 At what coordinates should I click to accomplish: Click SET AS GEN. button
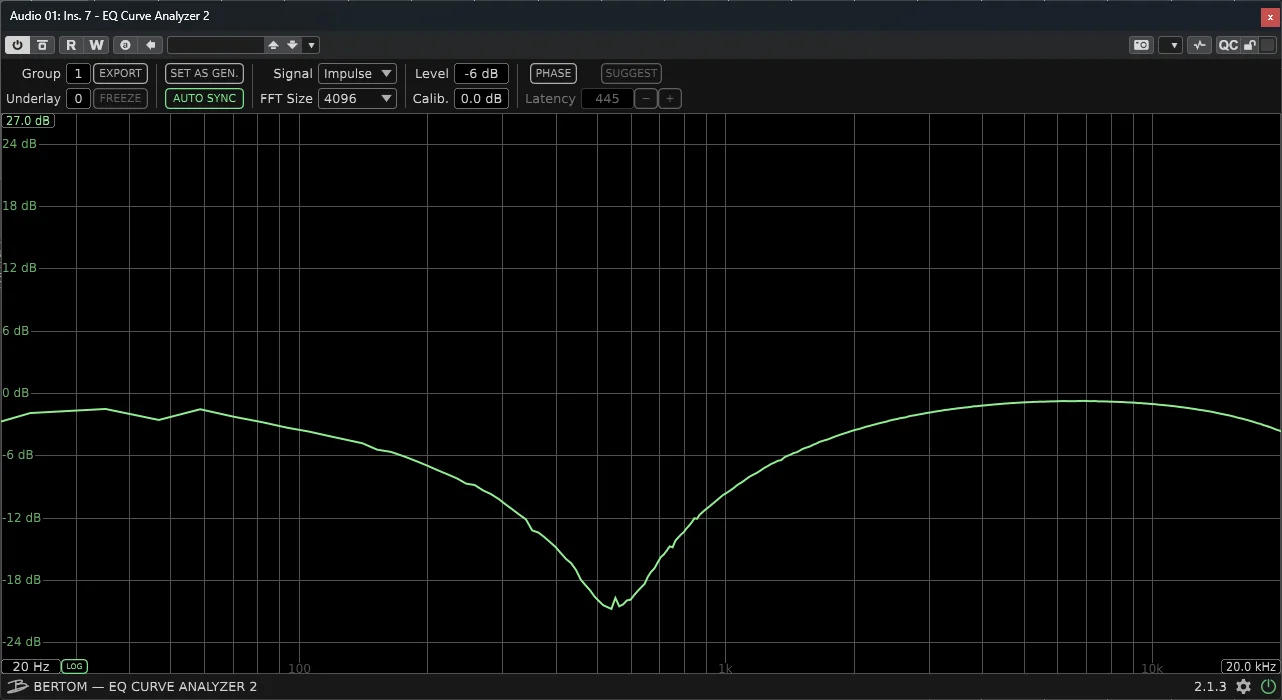(204, 73)
